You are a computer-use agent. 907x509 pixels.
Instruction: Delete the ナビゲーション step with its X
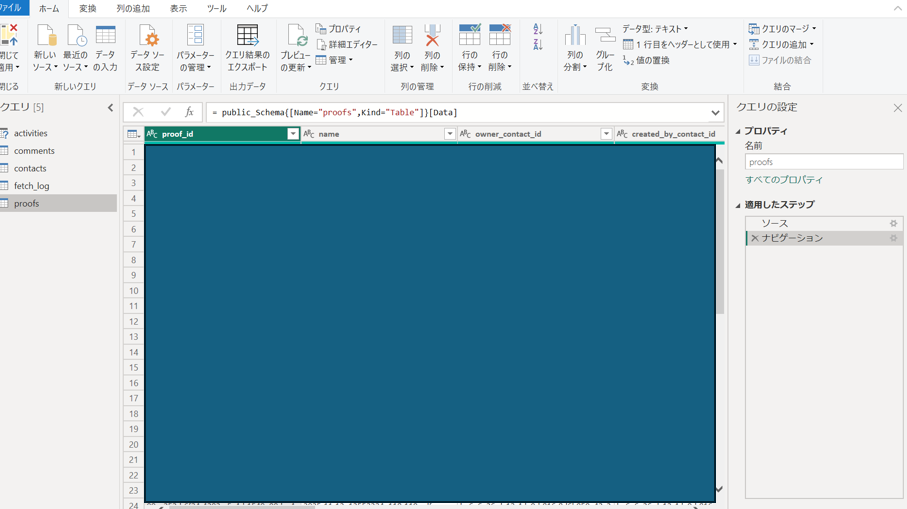[754, 239]
